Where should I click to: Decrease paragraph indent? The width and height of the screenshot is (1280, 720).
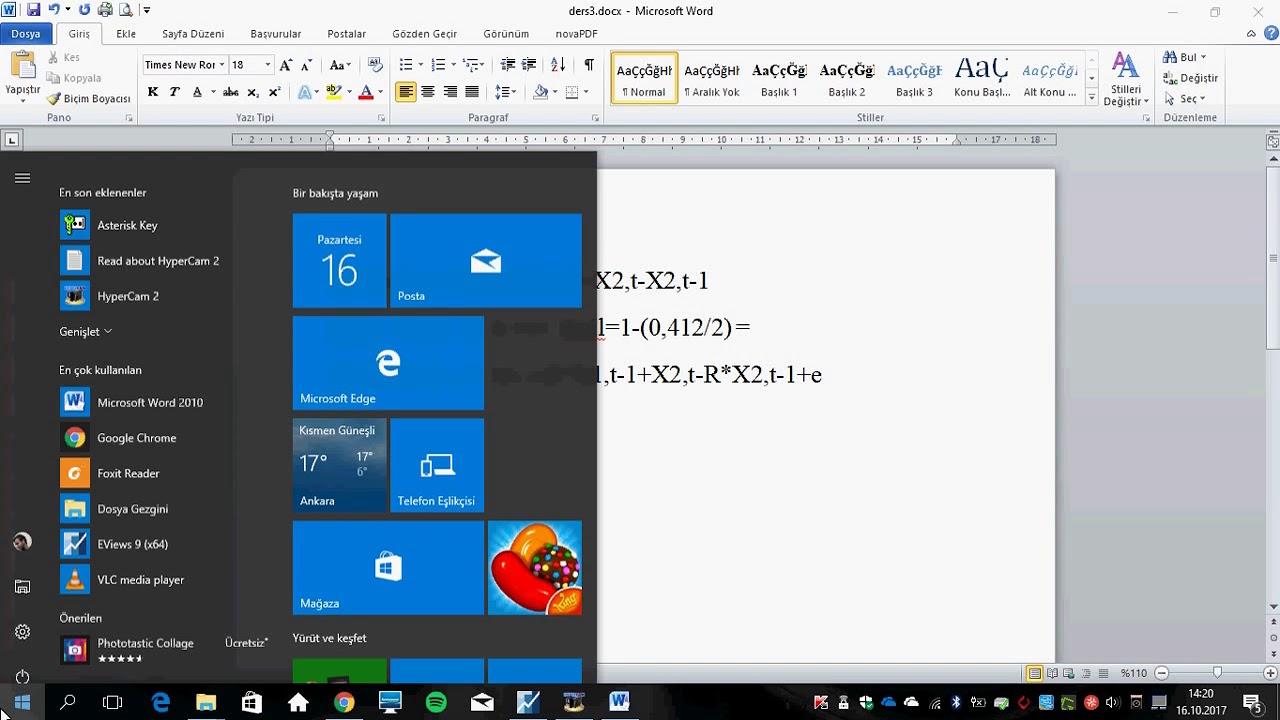click(508, 65)
